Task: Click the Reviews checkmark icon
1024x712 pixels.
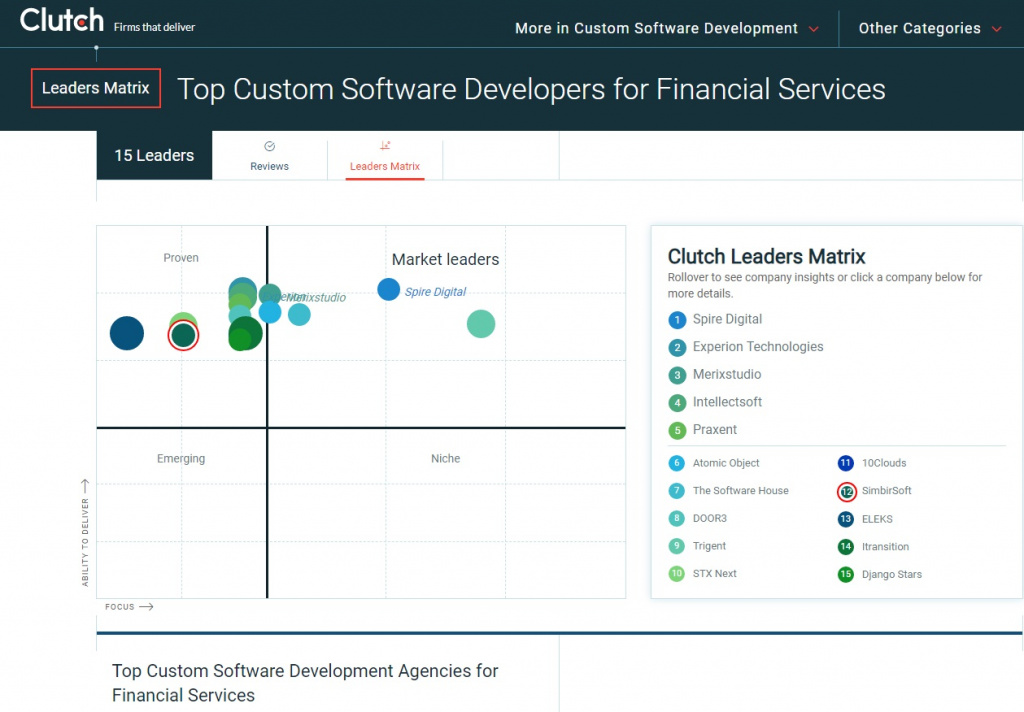Action: (269, 146)
